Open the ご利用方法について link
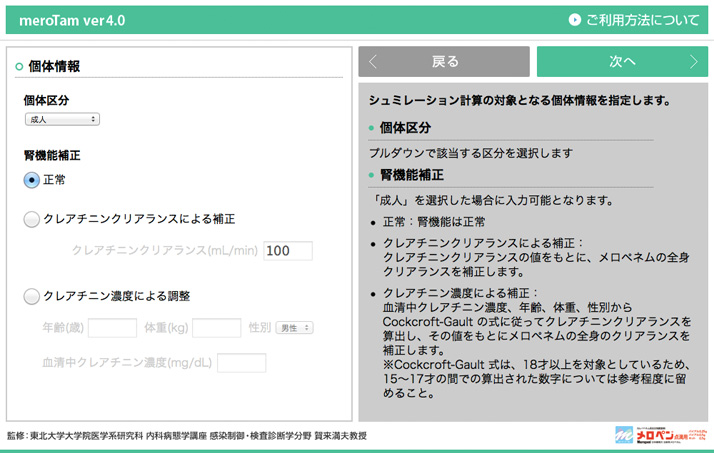714x453 pixels. (641, 19)
